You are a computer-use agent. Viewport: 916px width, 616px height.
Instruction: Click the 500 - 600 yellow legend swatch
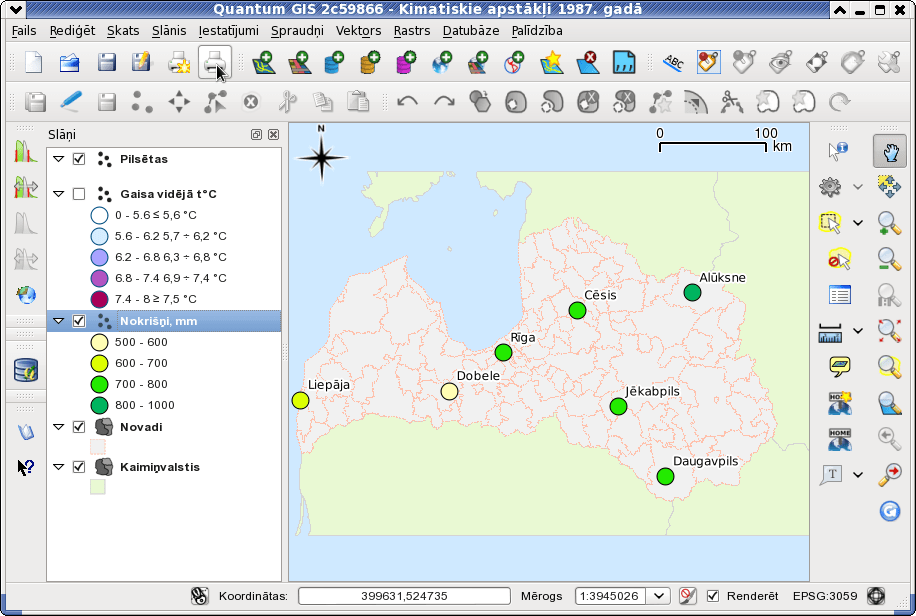coord(99,342)
